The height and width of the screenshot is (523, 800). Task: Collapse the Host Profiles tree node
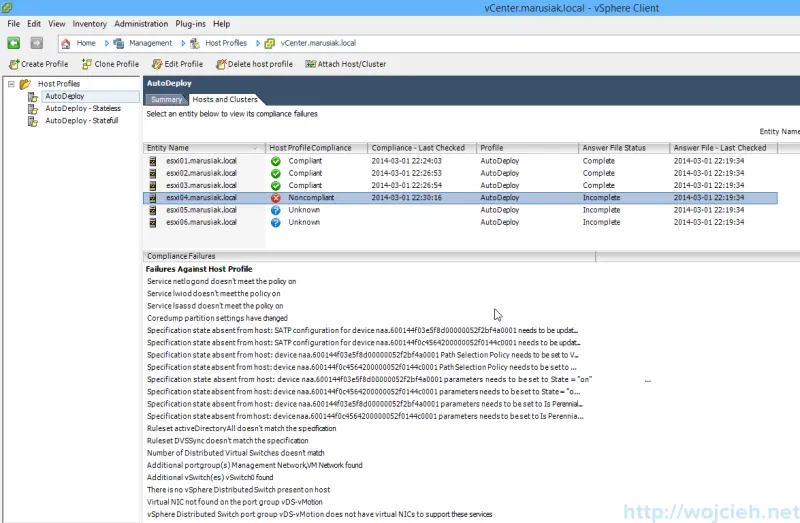pyautogui.click(x=11, y=84)
